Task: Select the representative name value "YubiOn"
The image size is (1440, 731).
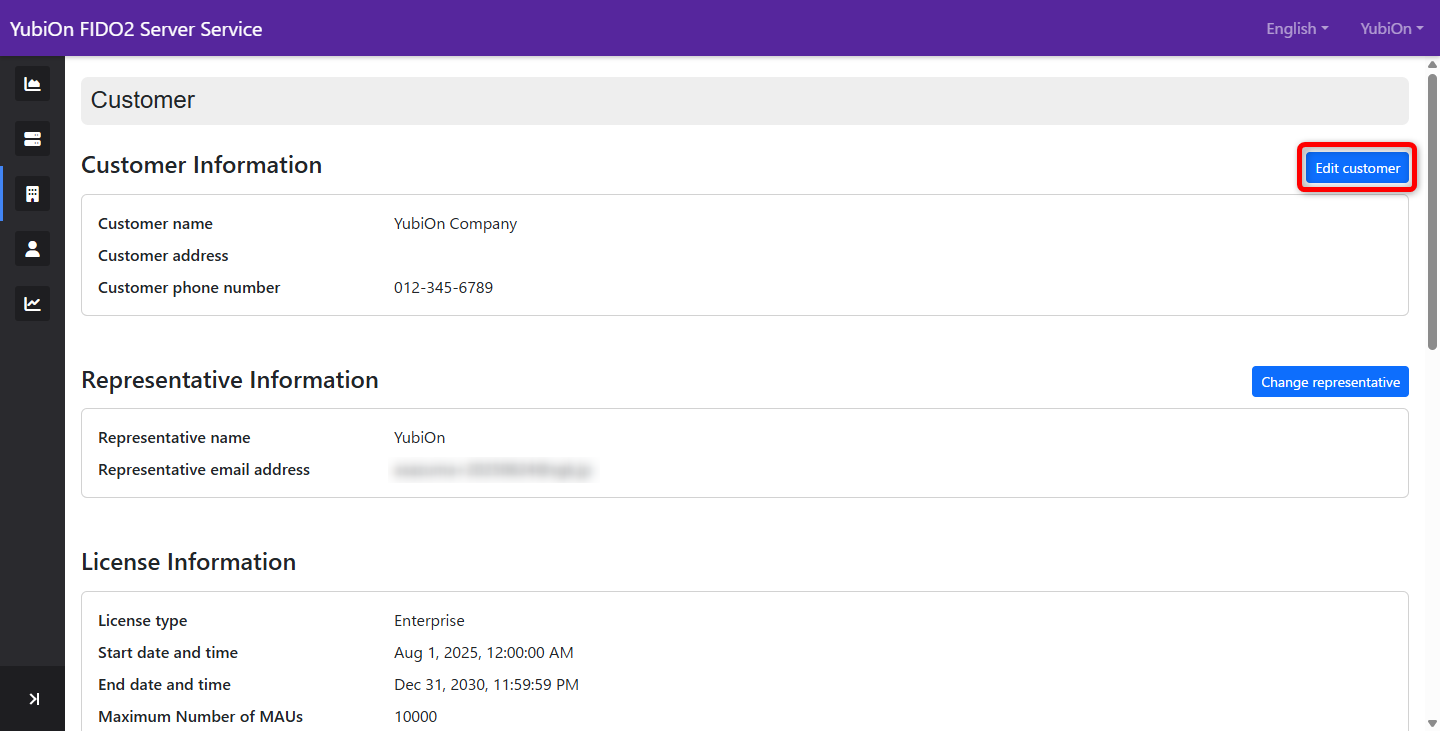Action: [x=419, y=438]
